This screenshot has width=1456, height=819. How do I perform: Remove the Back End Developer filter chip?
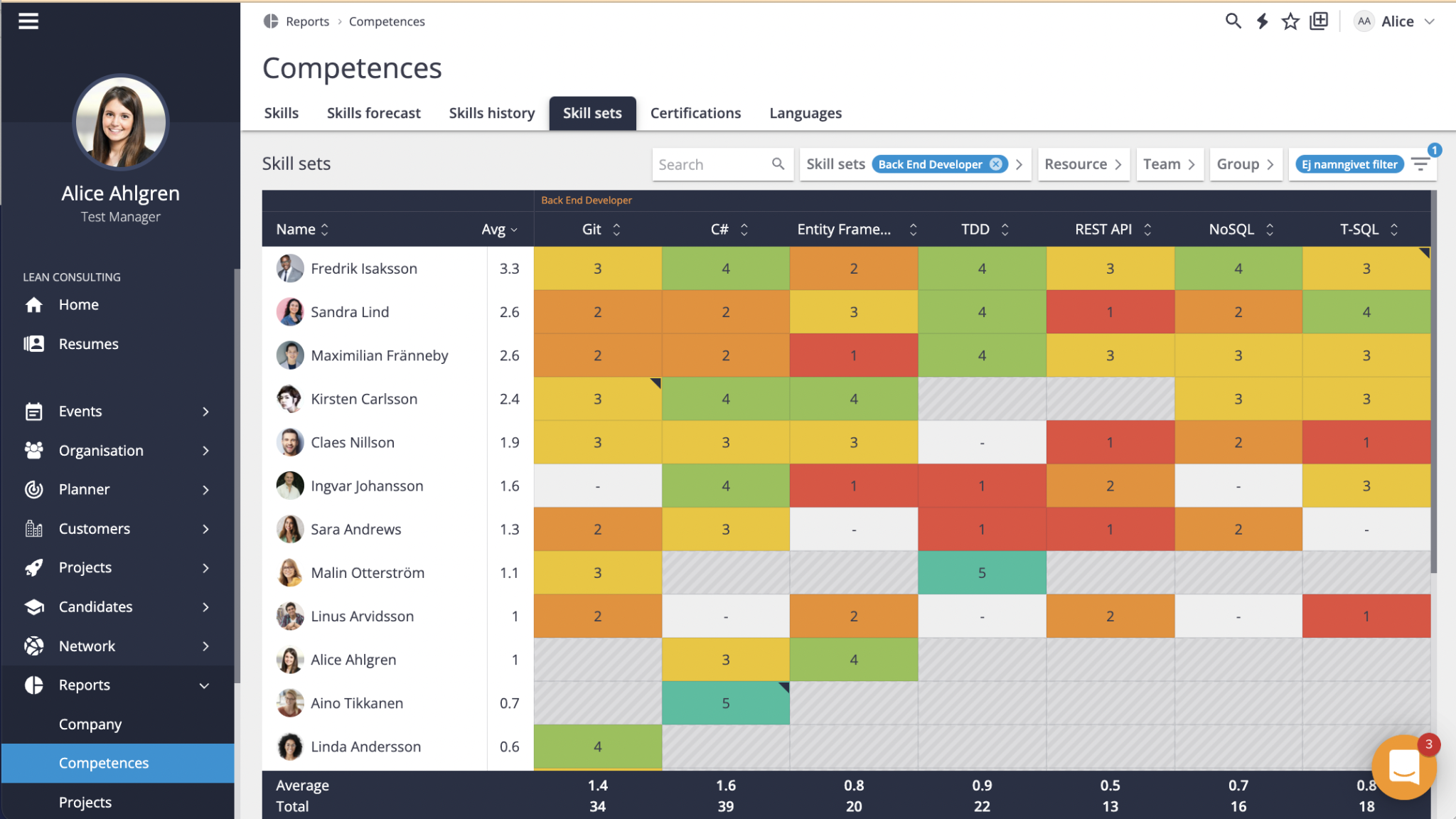point(996,164)
